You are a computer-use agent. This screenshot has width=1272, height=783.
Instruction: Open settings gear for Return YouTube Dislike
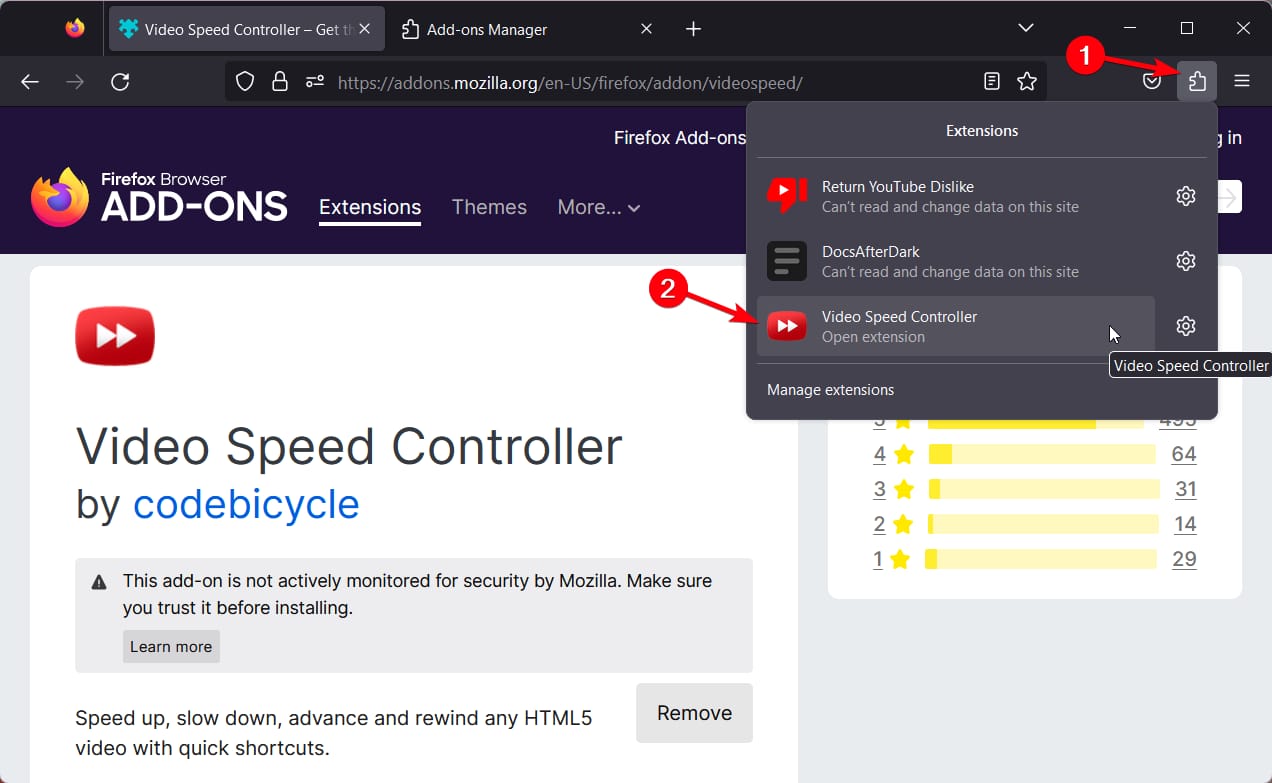pyautogui.click(x=1186, y=196)
